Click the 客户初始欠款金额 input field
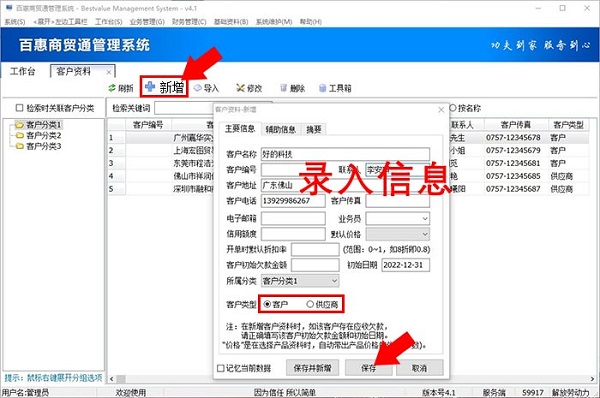Viewport: 600px width, 398px height. coord(315,265)
